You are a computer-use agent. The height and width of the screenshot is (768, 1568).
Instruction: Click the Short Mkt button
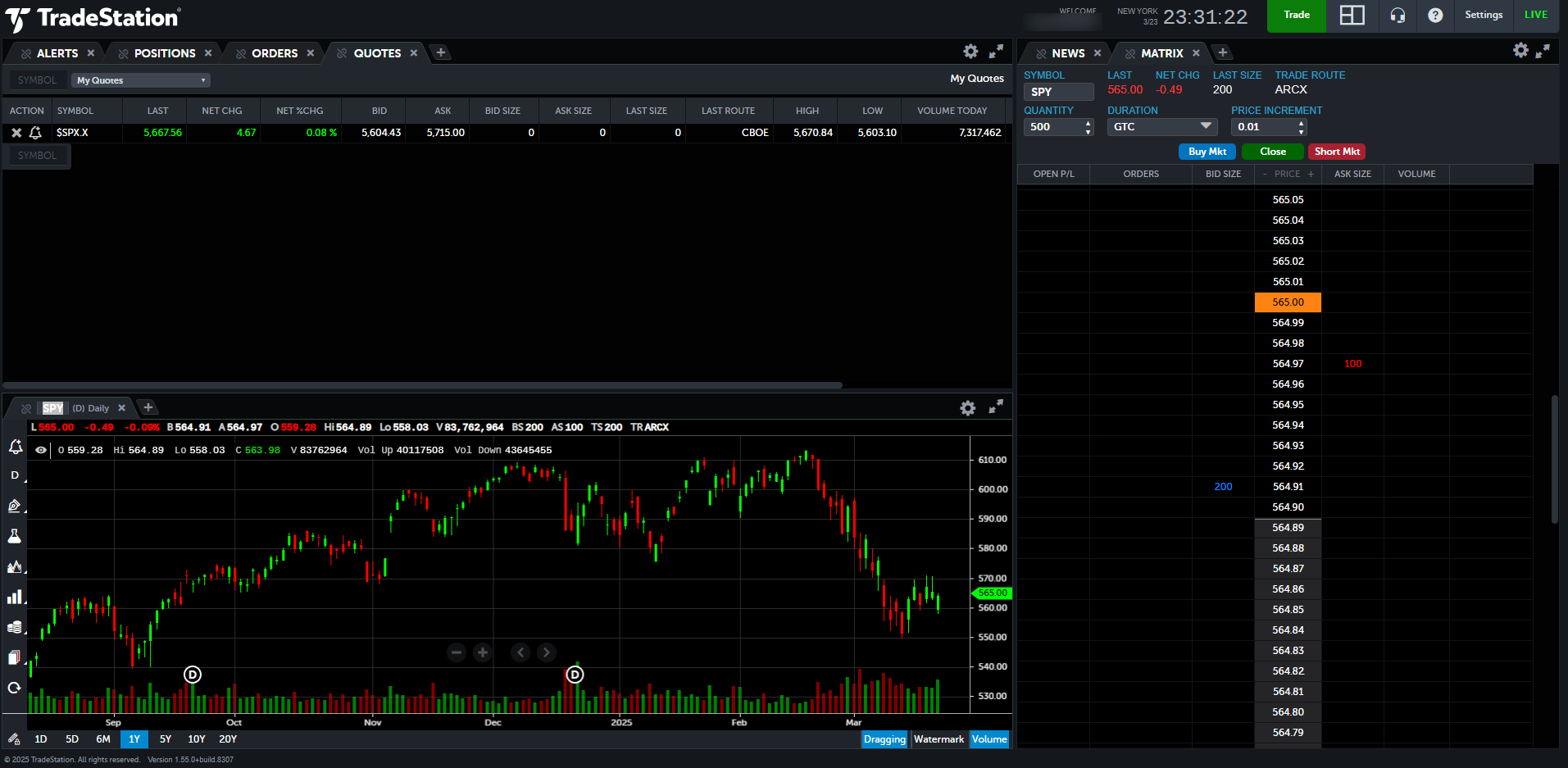(1337, 152)
